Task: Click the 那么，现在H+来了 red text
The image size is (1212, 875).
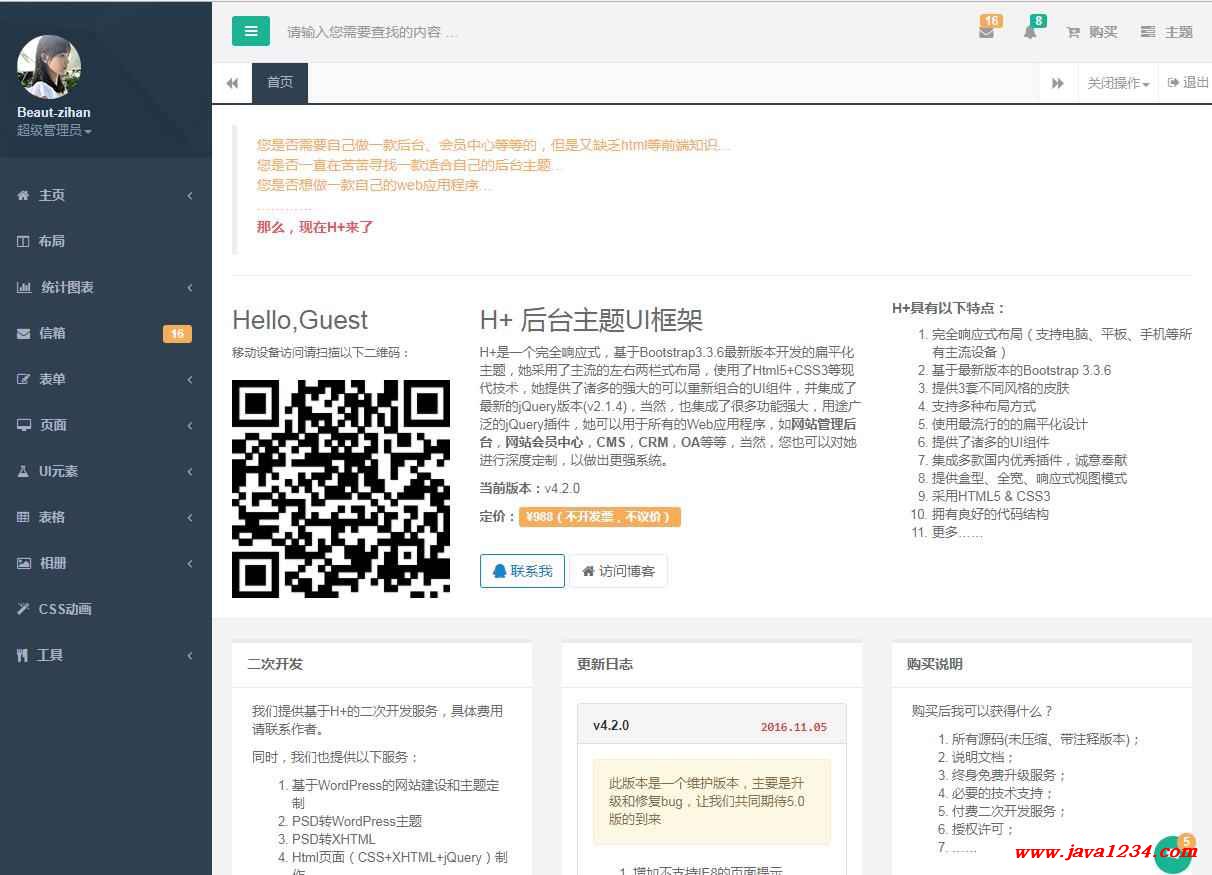Action: (315, 227)
